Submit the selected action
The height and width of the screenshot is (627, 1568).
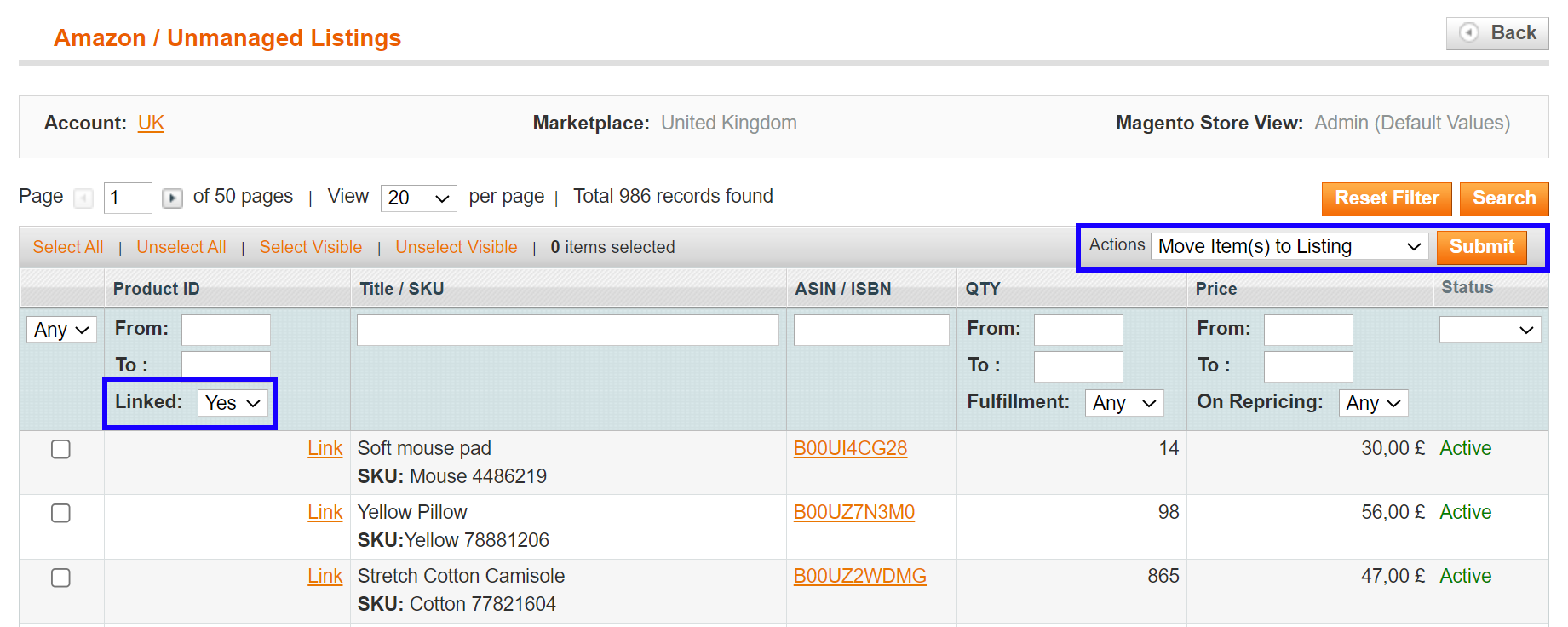click(x=1482, y=247)
